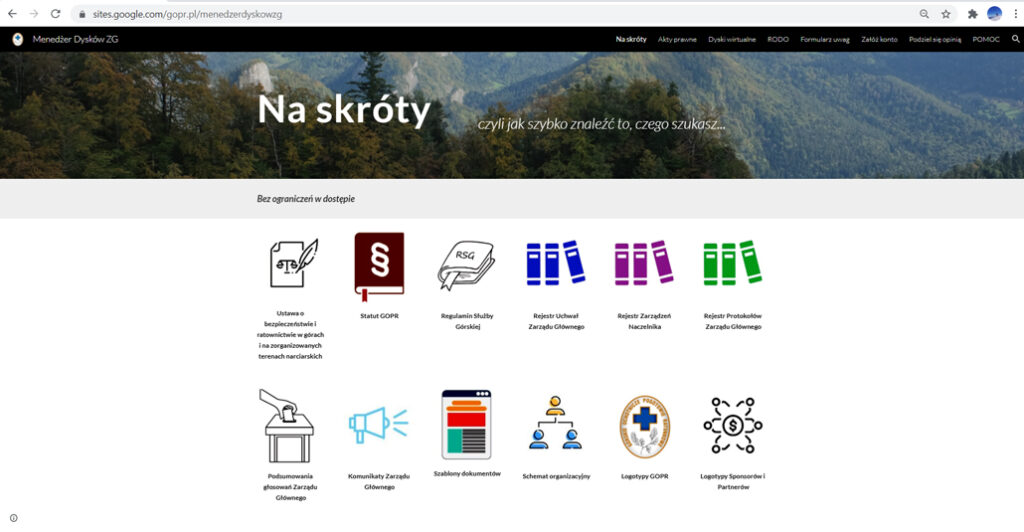Open the Statut GOPR book icon
This screenshot has height=532, width=1024.
tap(379, 266)
